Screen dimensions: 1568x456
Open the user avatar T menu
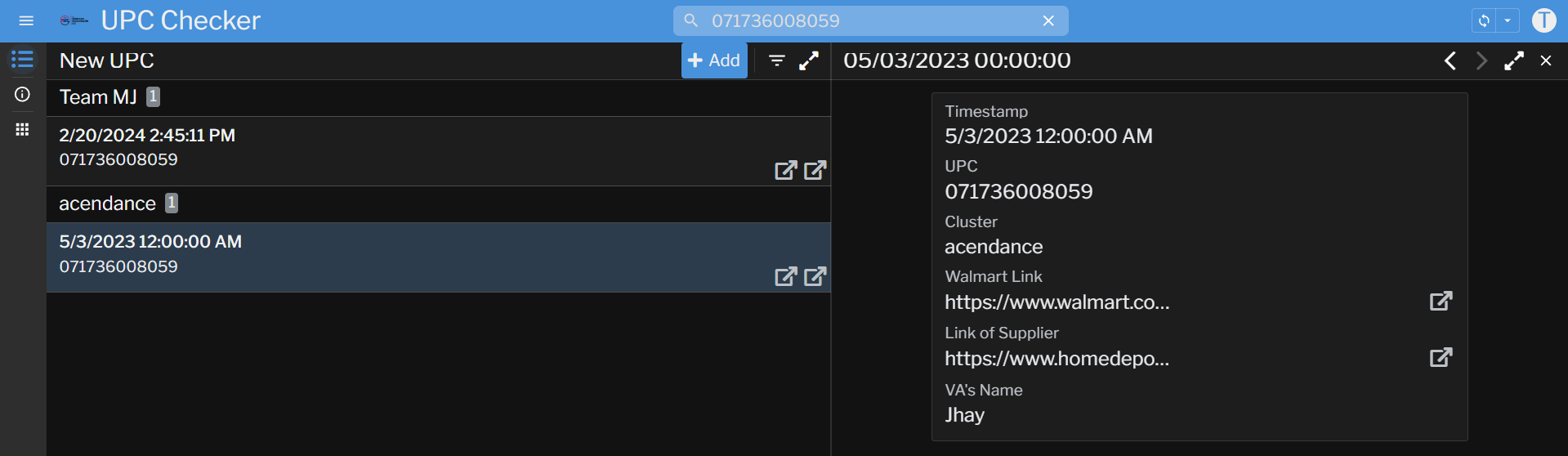click(1543, 20)
